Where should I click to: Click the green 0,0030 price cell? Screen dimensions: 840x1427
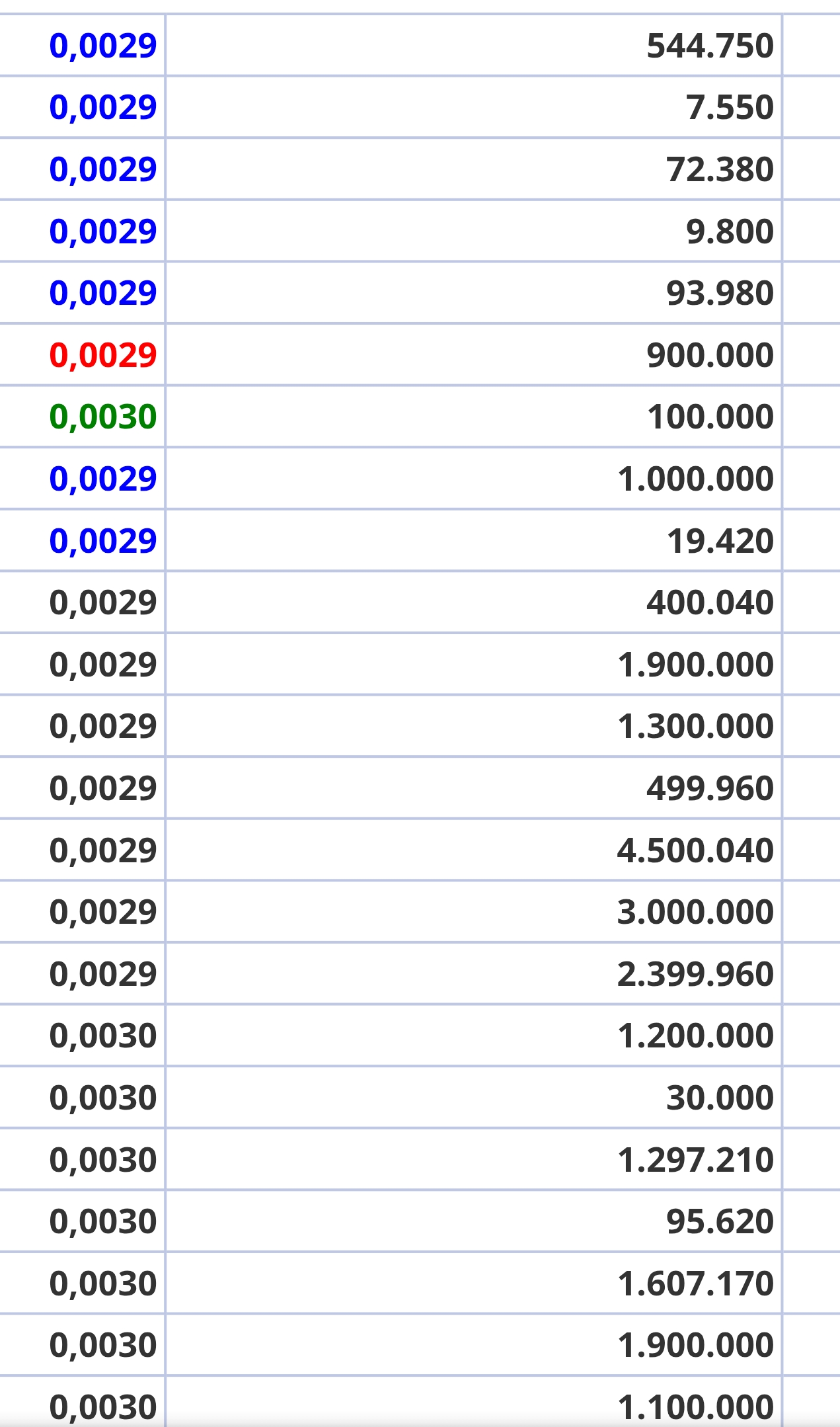(x=103, y=417)
